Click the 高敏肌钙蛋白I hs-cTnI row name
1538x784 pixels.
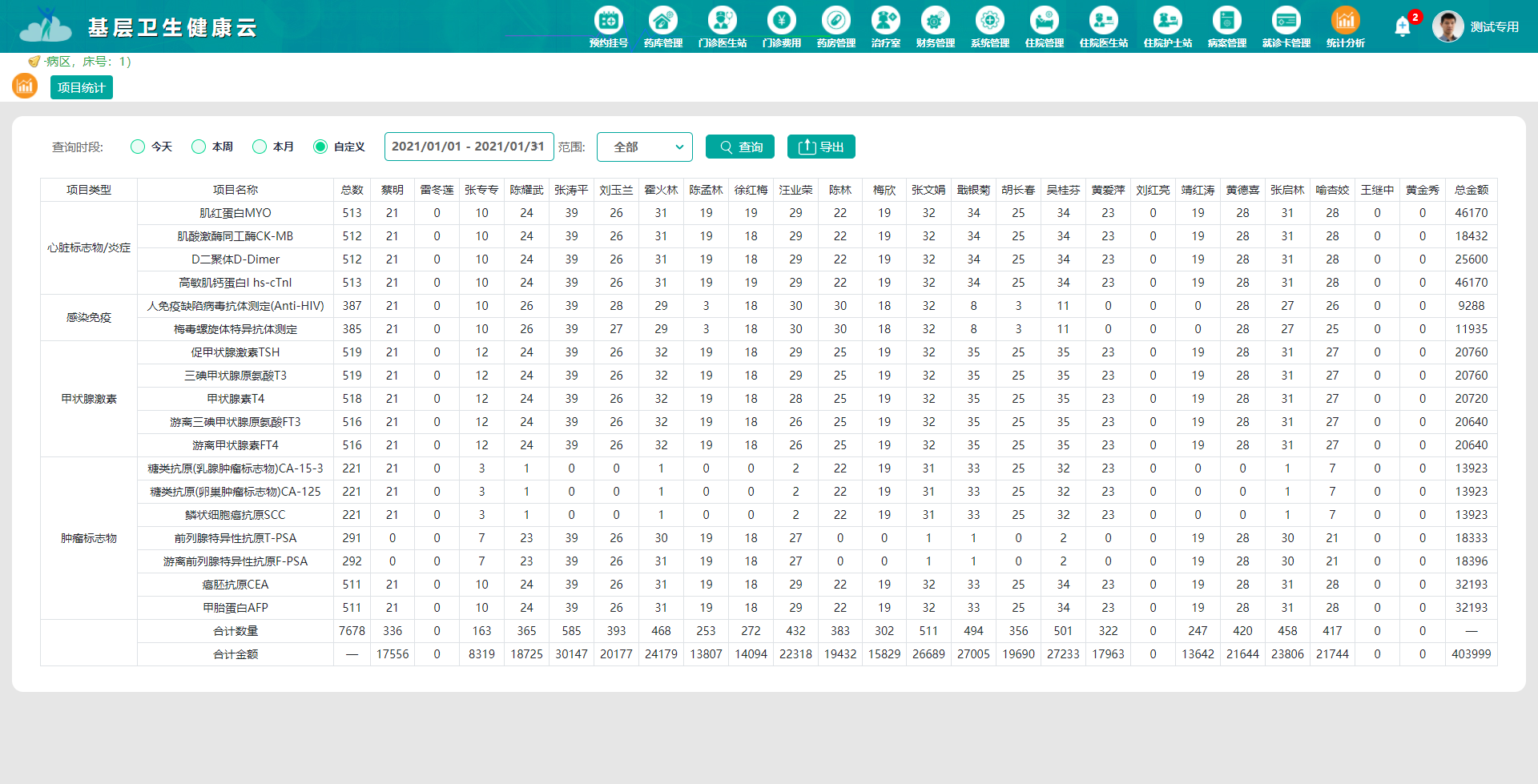(x=236, y=283)
